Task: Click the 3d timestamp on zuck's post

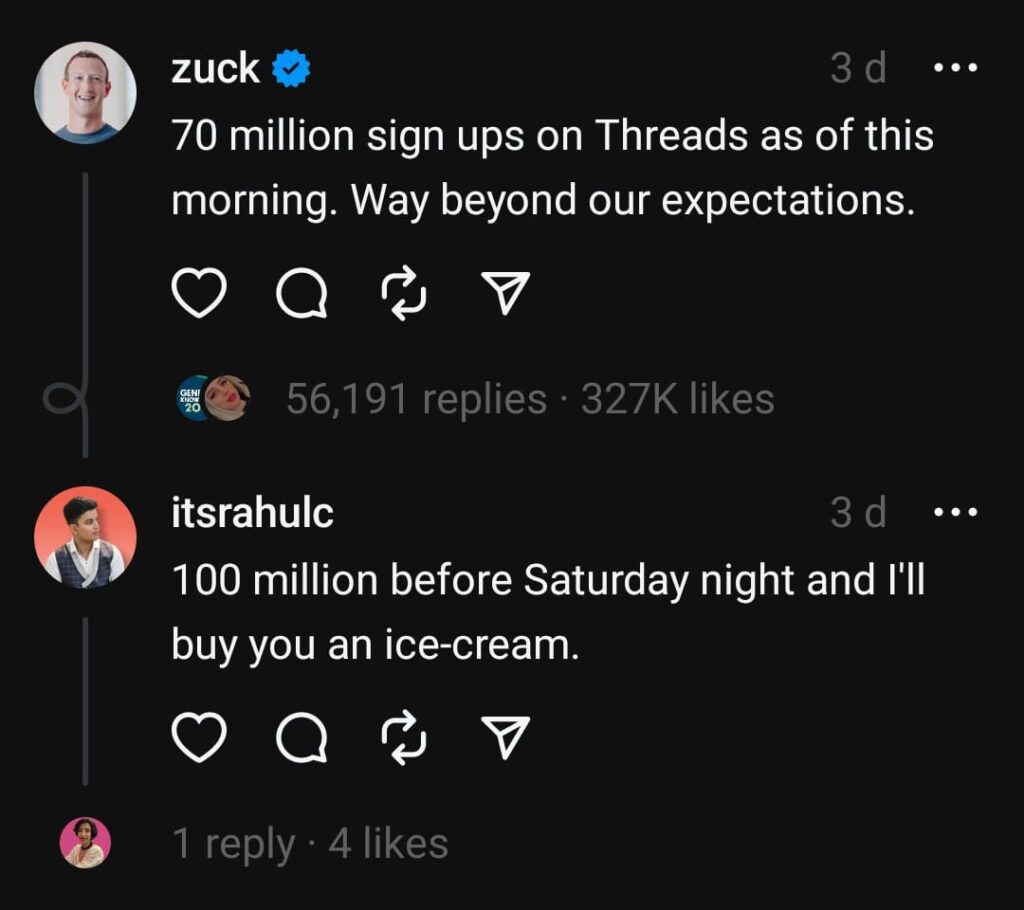Action: tap(855, 68)
